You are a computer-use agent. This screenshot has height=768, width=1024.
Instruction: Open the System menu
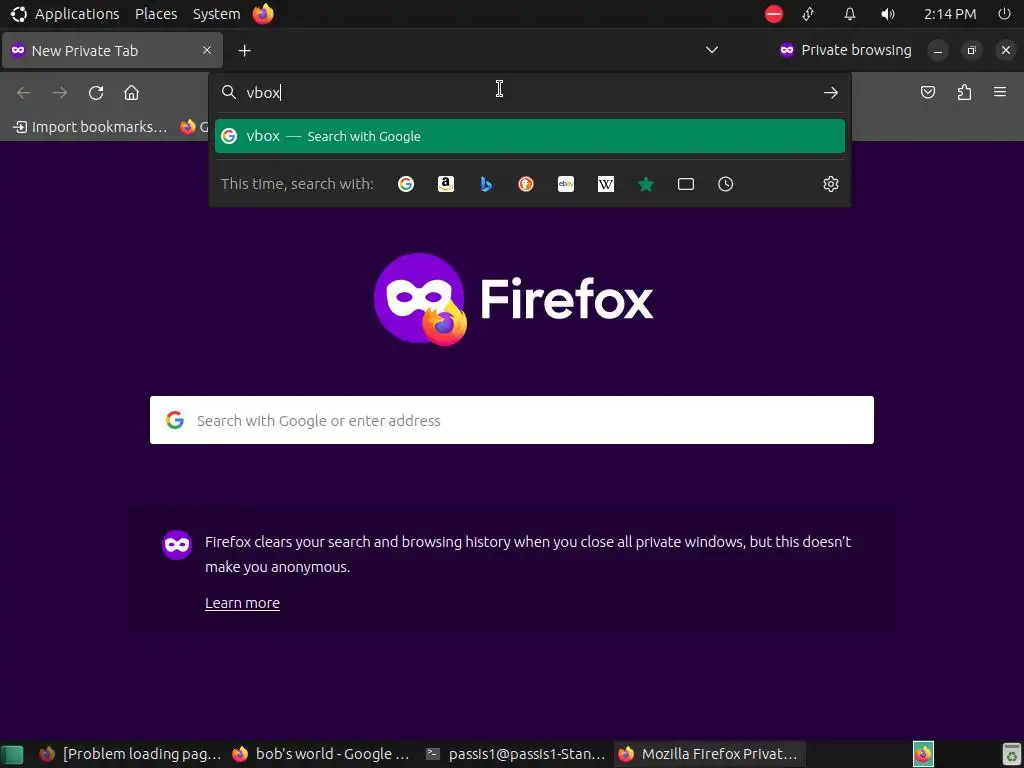(x=216, y=14)
